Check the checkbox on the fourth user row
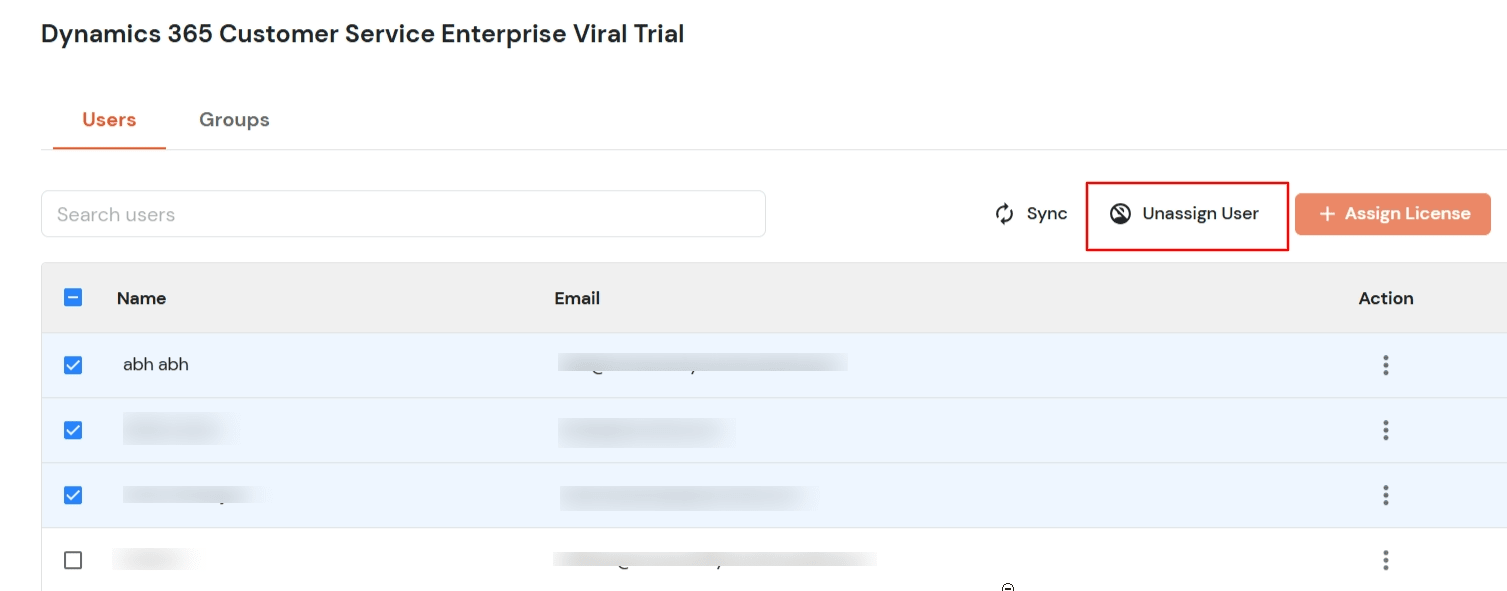 pos(72,560)
